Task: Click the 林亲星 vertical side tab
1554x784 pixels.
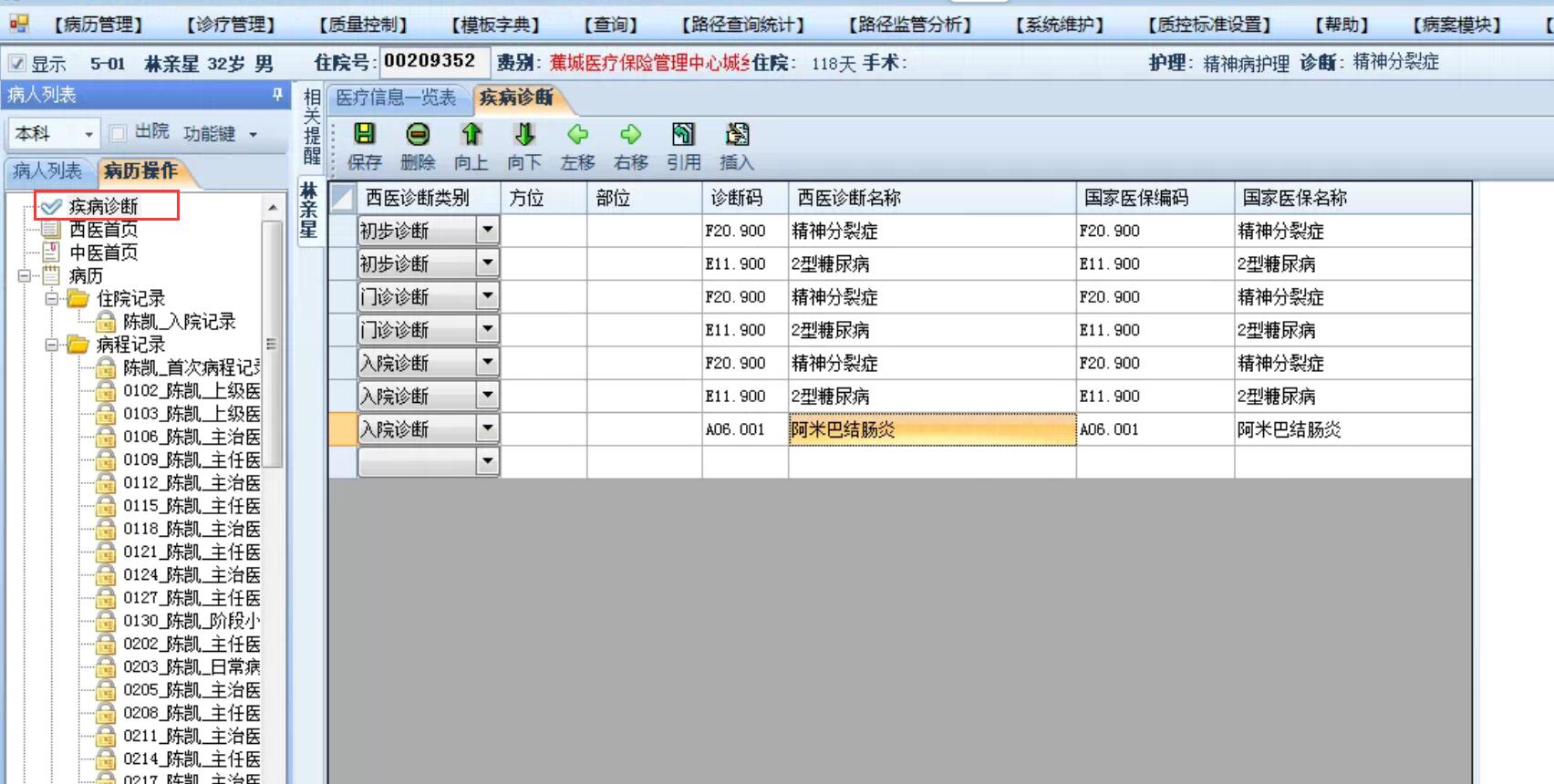Action: (x=309, y=211)
